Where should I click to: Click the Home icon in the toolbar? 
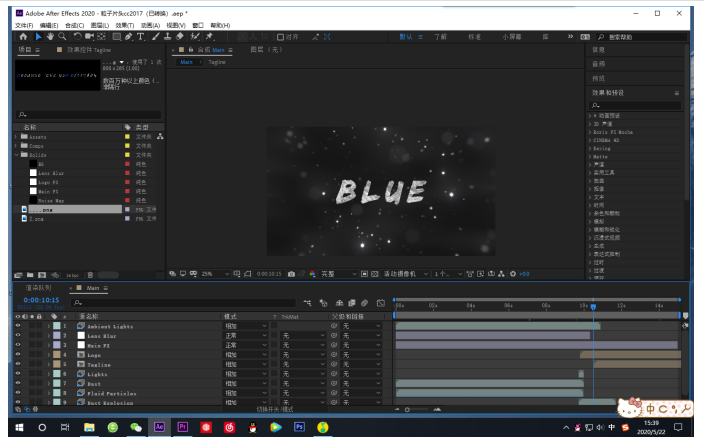tap(23, 37)
